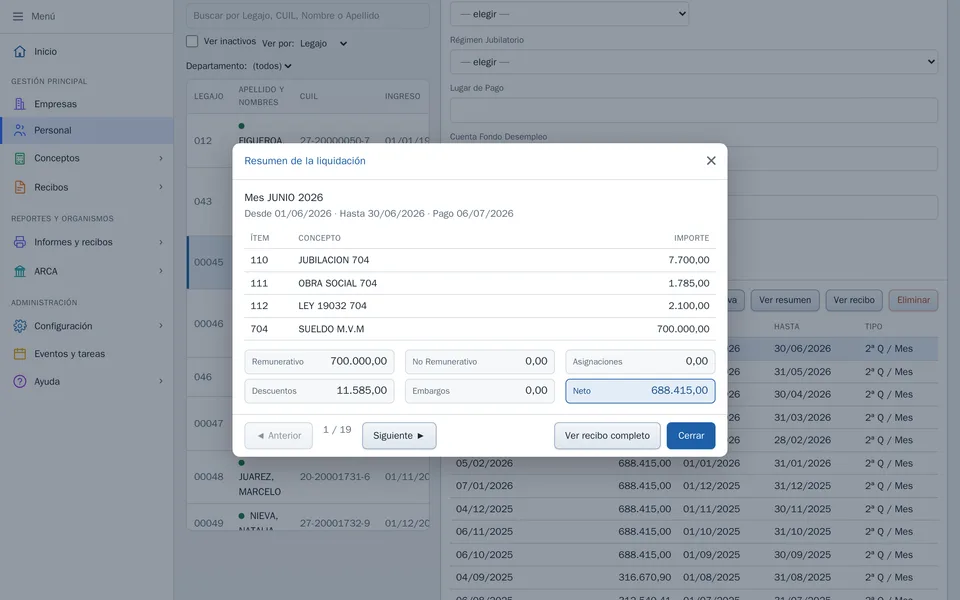Expand the Ayuda submenu chevron
The width and height of the screenshot is (960, 600).
[x=161, y=381]
